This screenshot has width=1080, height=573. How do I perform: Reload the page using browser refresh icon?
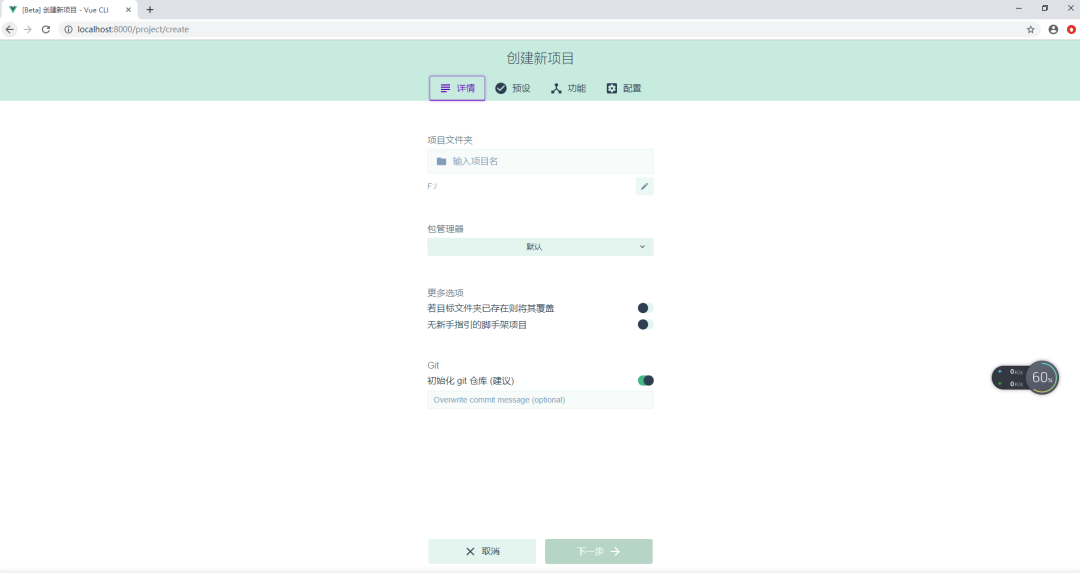click(45, 30)
